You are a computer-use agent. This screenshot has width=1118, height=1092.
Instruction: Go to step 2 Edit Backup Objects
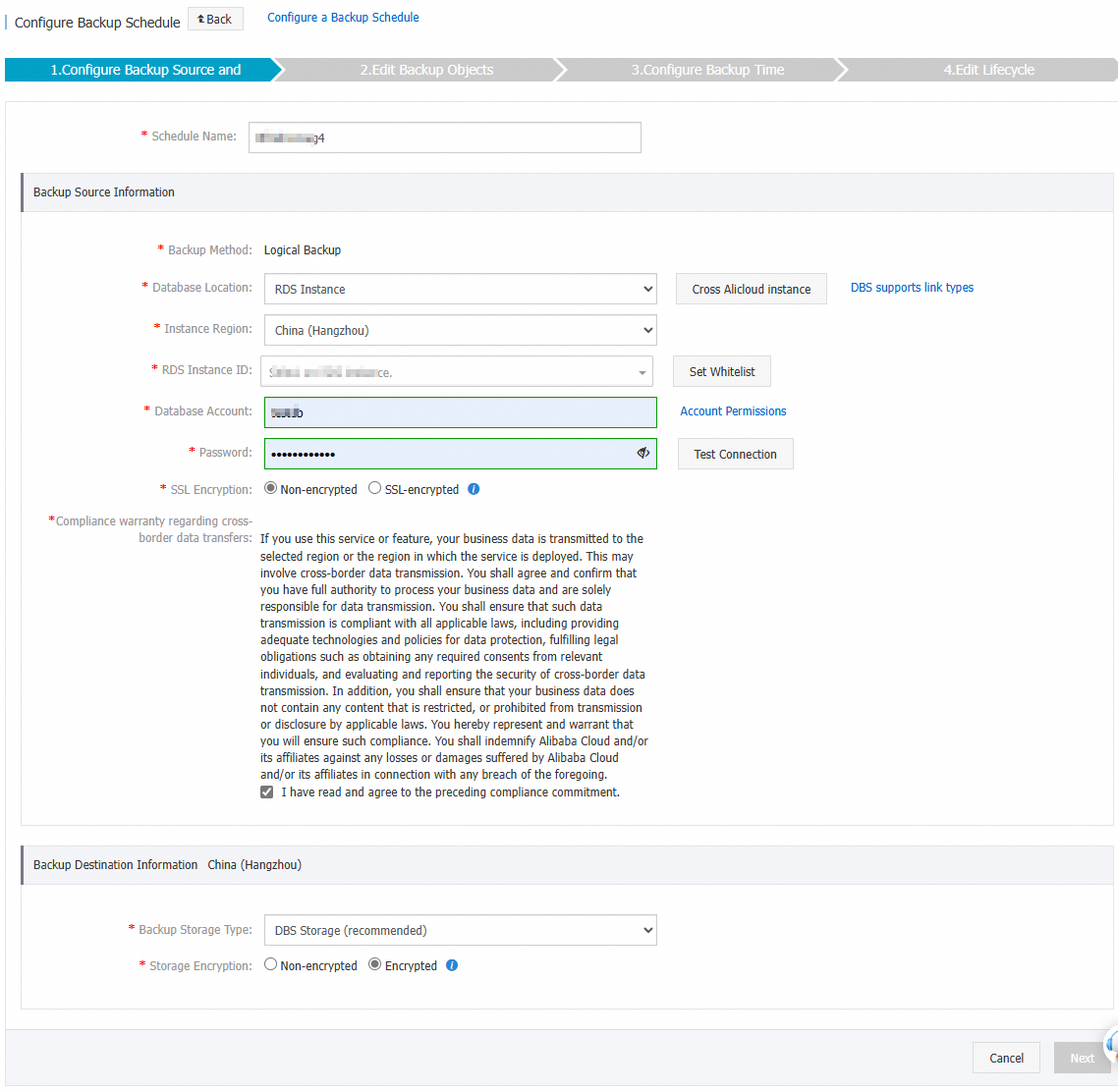tap(426, 70)
